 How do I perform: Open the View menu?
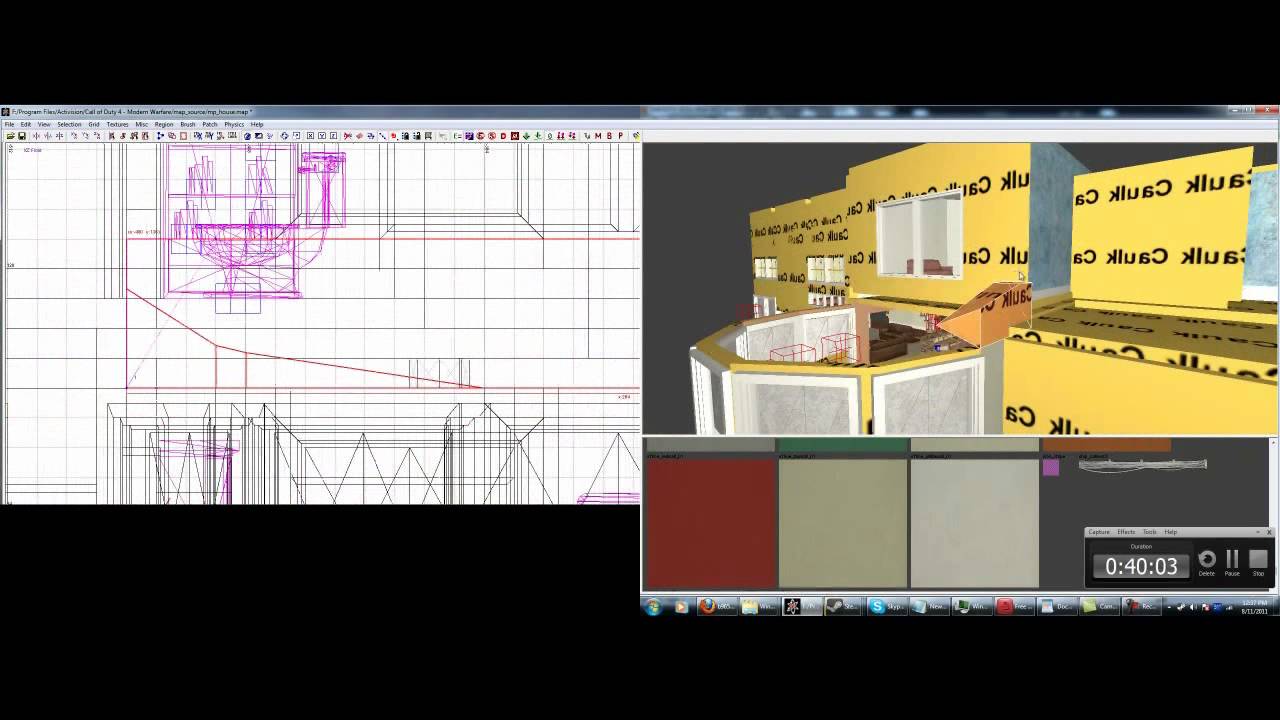tap(44, 124)
